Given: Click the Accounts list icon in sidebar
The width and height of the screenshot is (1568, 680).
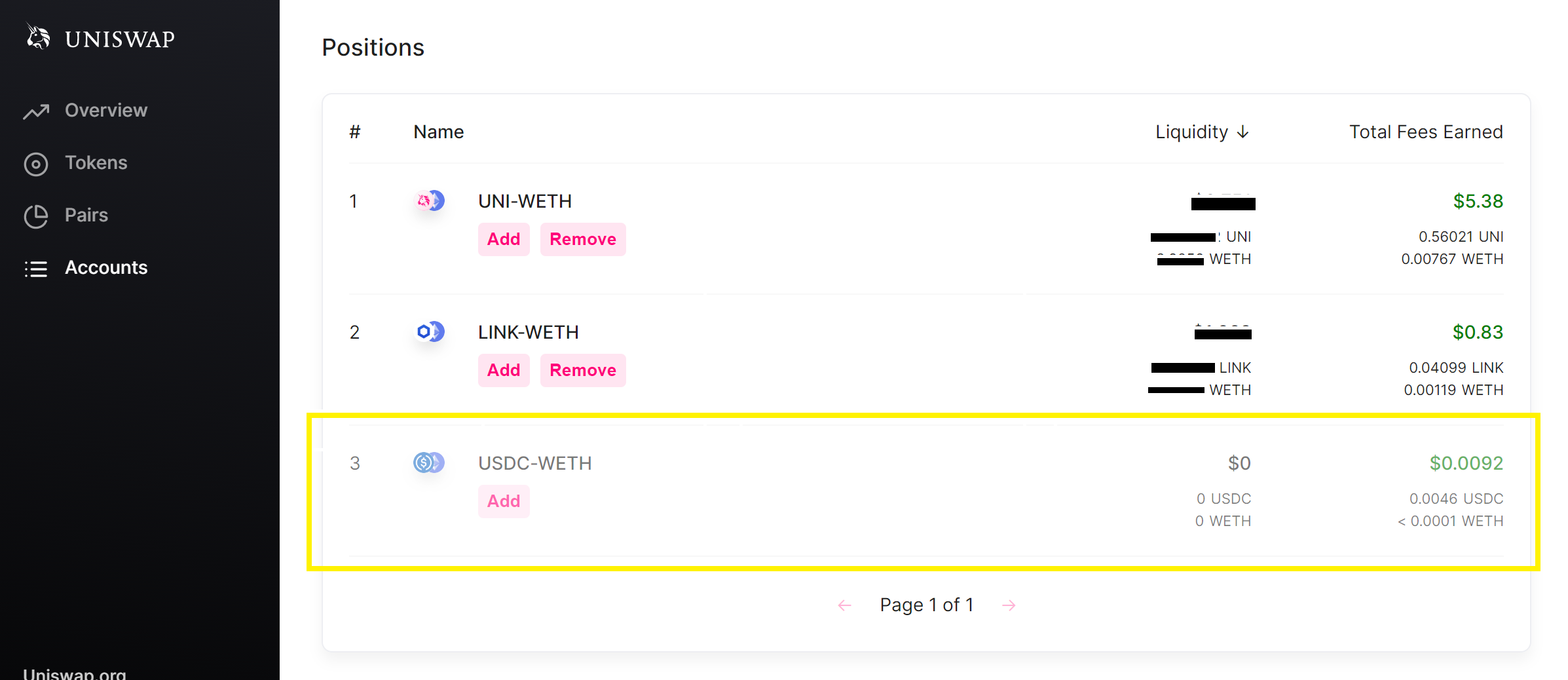Looking at the screenshot, I should [x=36, y=269].
